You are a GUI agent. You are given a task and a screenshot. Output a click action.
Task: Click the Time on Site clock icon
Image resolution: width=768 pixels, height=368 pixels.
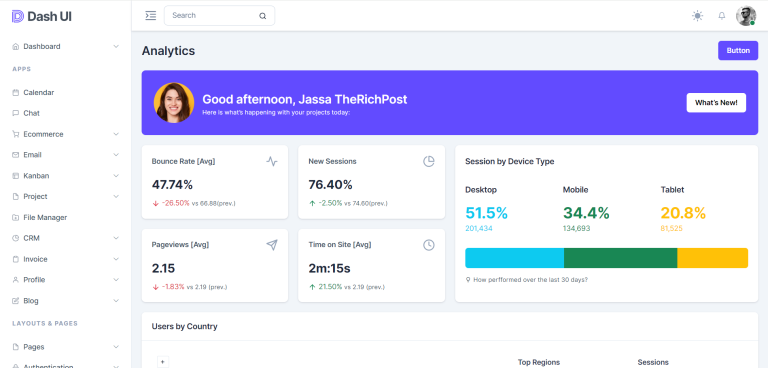click(429, 245)
